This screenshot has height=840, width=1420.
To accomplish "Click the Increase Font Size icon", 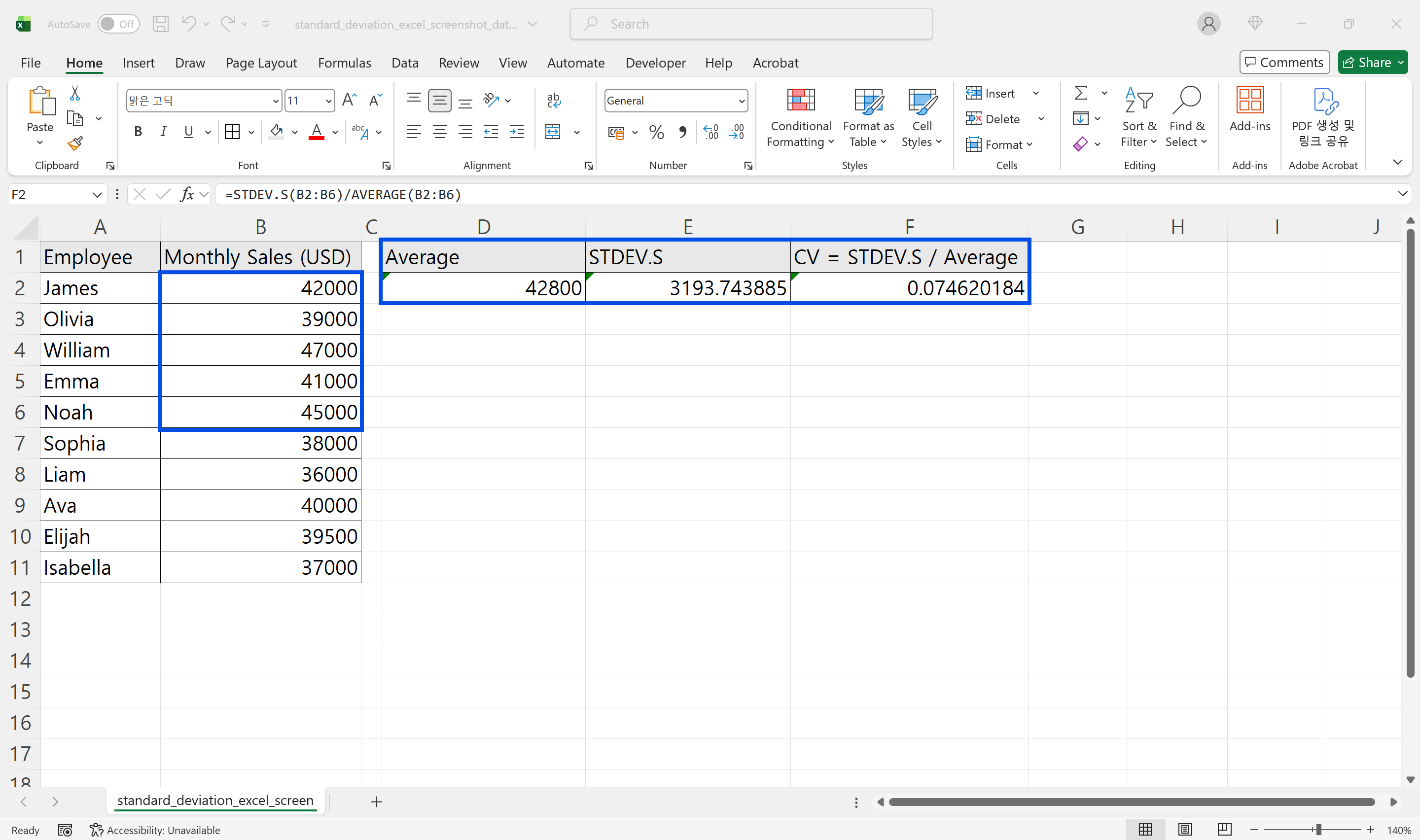I will pyautogui.click(x=349, y=101).
